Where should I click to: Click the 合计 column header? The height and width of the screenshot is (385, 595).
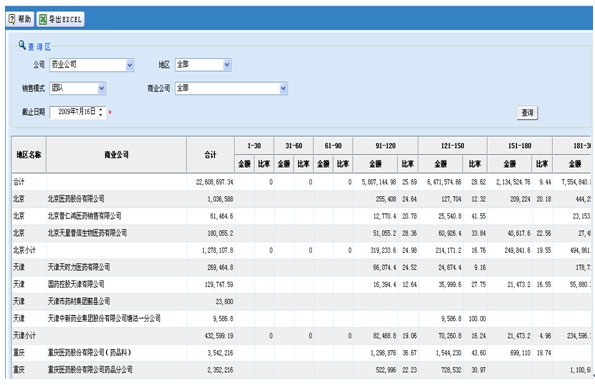pos(211,155)
